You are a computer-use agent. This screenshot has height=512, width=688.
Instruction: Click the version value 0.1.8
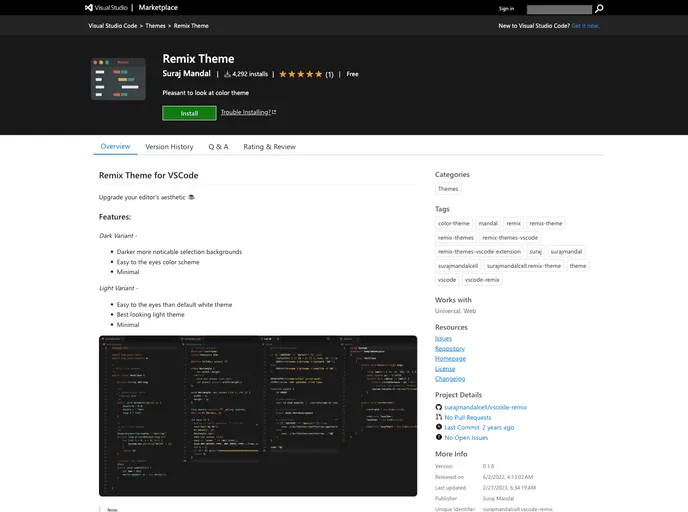point(488,466)
